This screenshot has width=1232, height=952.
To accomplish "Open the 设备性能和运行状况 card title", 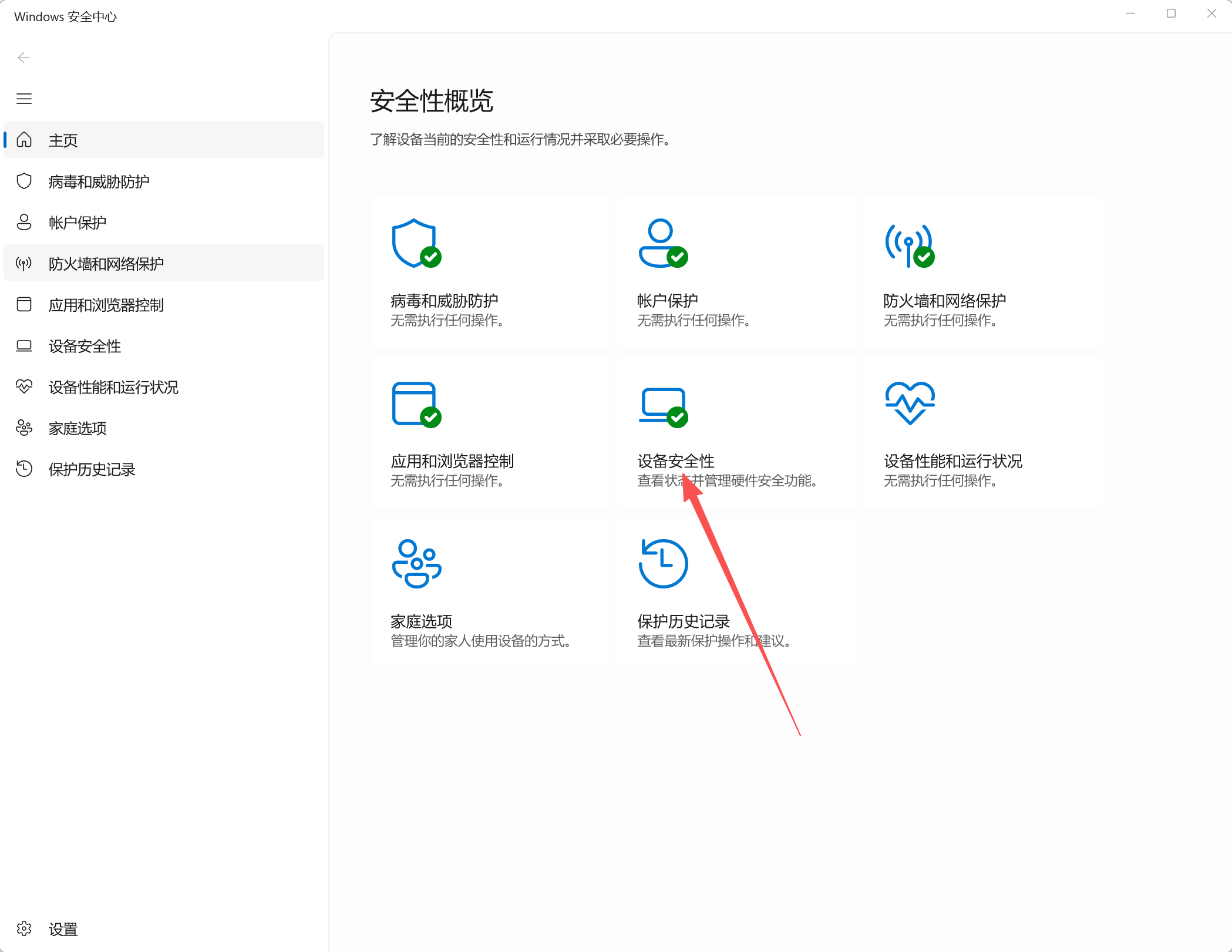I will point(953,461).
